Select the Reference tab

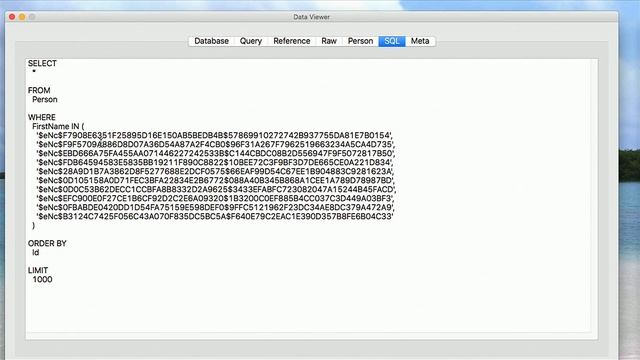click(292, 41)
